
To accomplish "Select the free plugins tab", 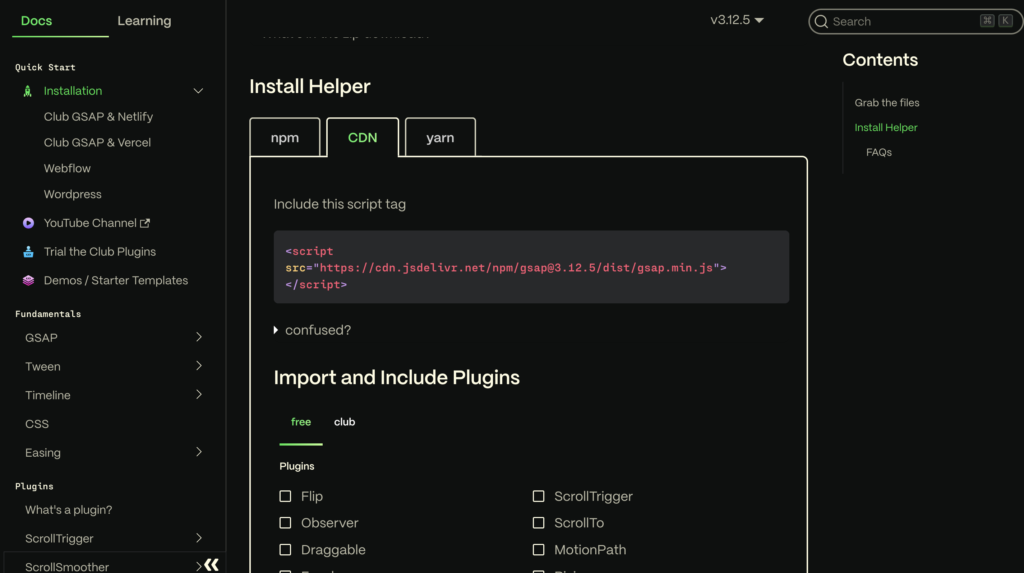I will pyautogui.click(x=301, y=422).
